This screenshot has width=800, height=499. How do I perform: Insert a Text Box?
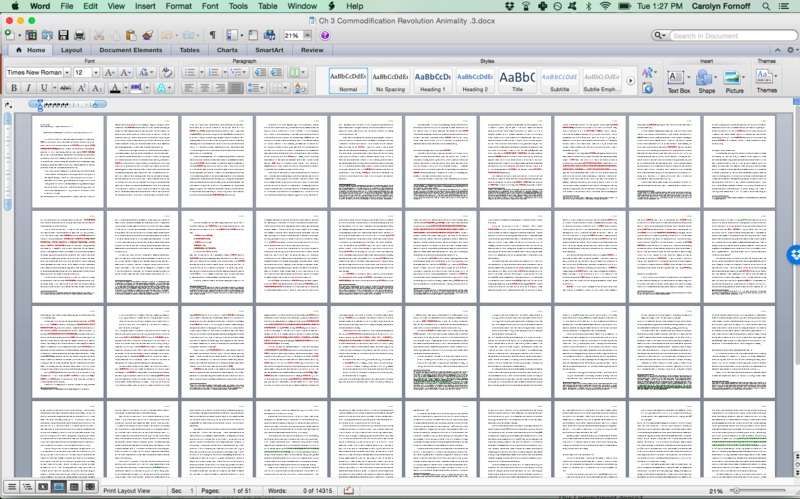[678, 78]
